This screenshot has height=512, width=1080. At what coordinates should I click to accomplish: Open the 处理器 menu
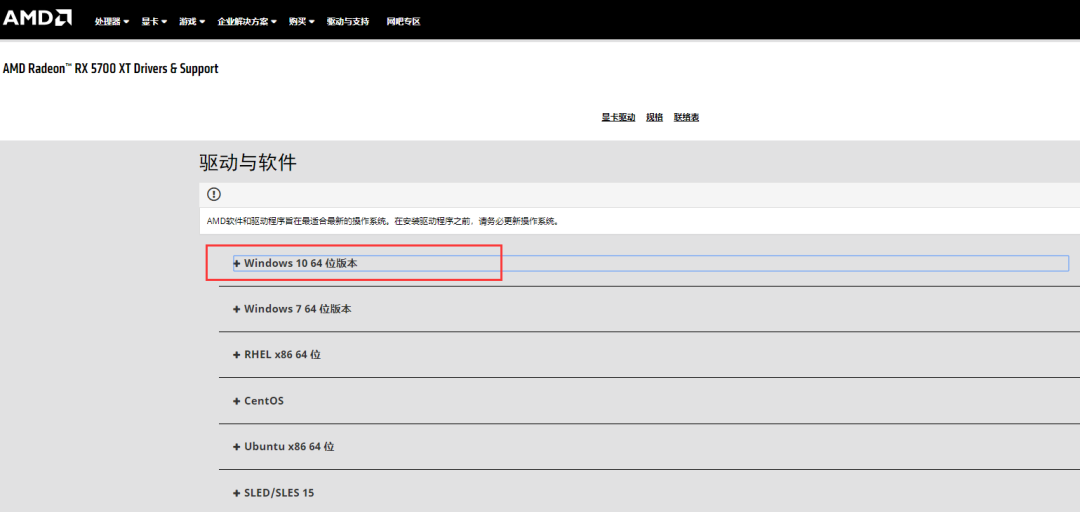tap(112, 21)
